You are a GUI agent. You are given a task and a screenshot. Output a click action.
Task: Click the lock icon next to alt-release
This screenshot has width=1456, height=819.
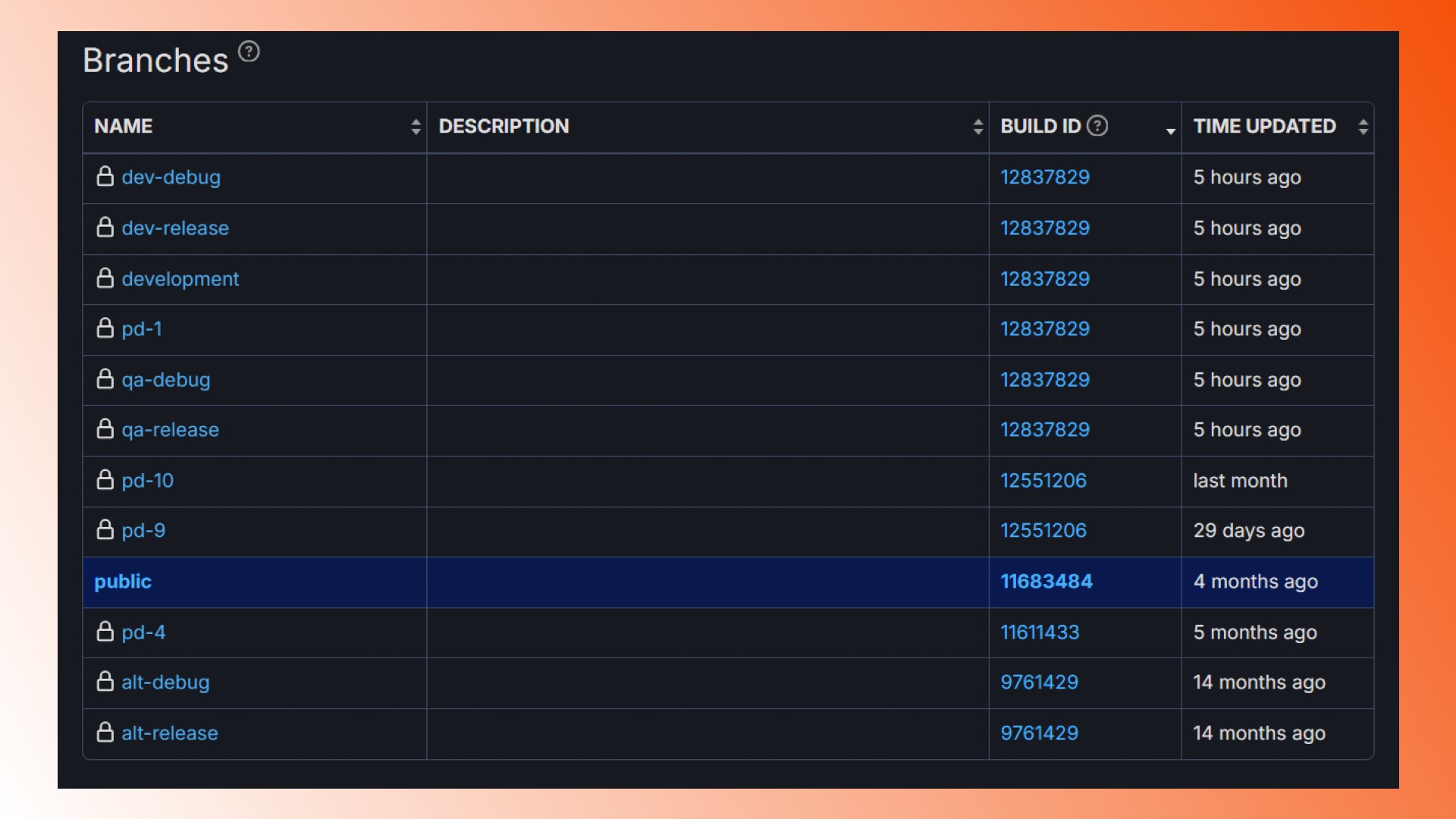(105, 733)
